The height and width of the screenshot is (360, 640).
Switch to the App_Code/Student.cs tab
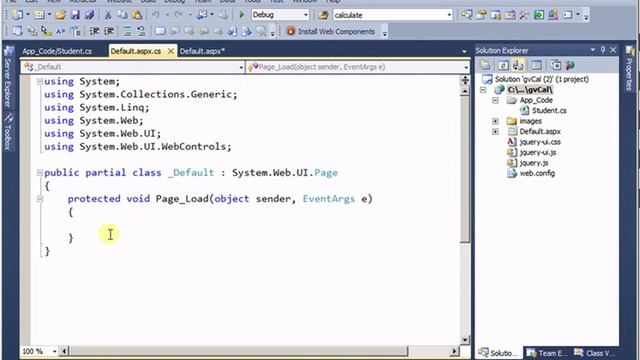pos(57,51)
